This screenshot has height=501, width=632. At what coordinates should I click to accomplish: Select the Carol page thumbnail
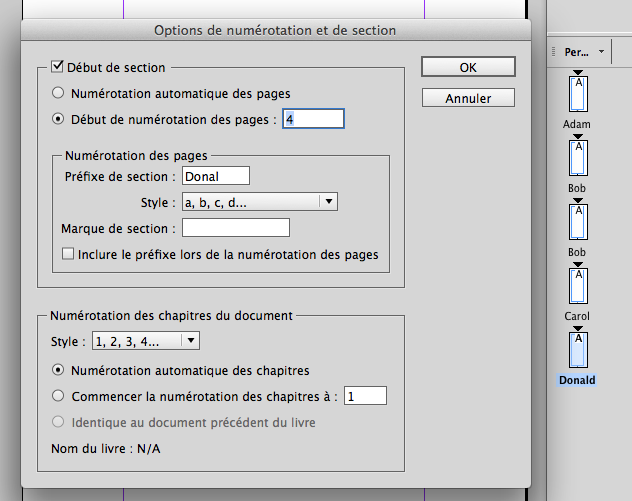[577, 287]
